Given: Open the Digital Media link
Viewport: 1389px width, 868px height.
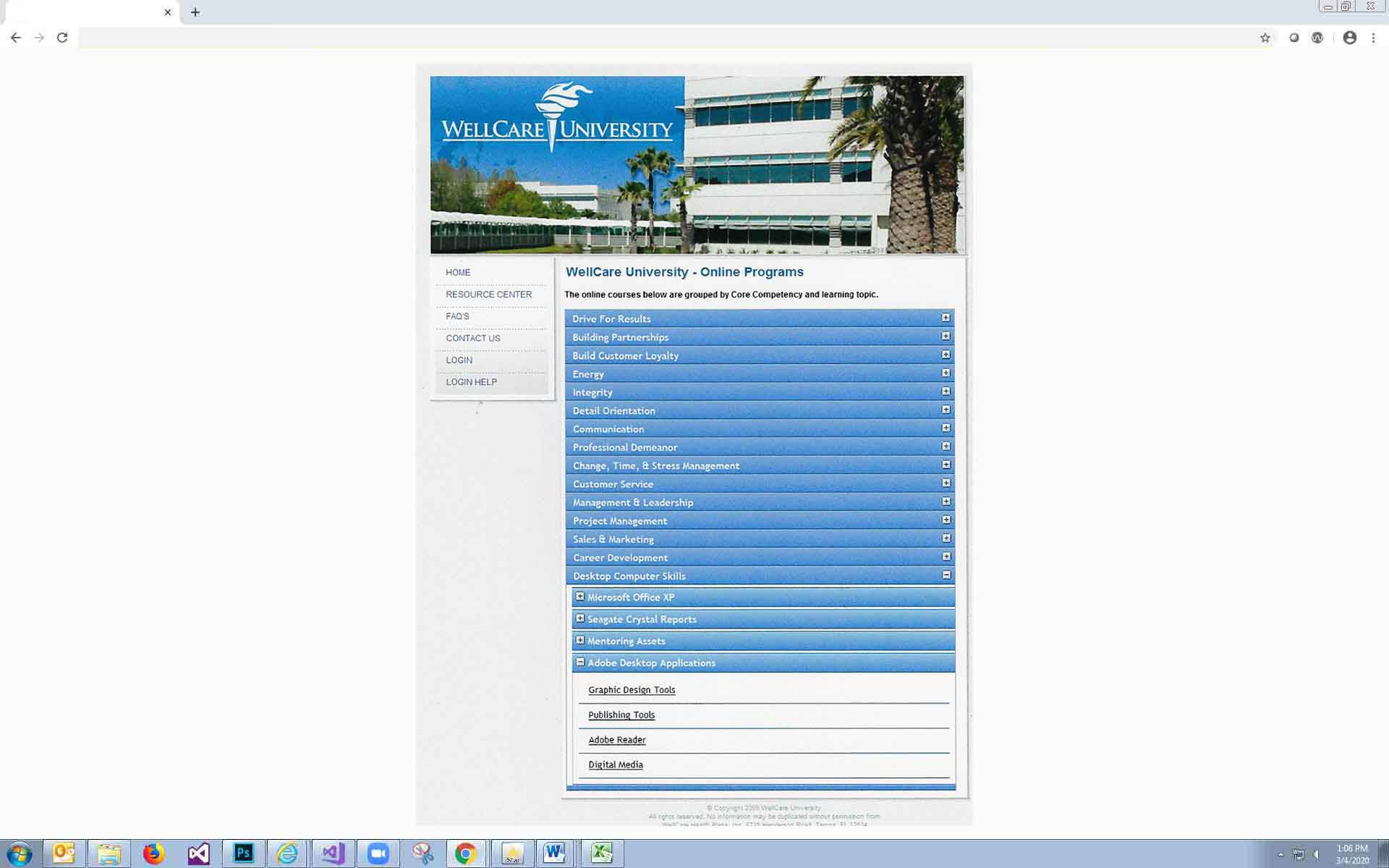Looking at the screenshot, I should point(616,765).
